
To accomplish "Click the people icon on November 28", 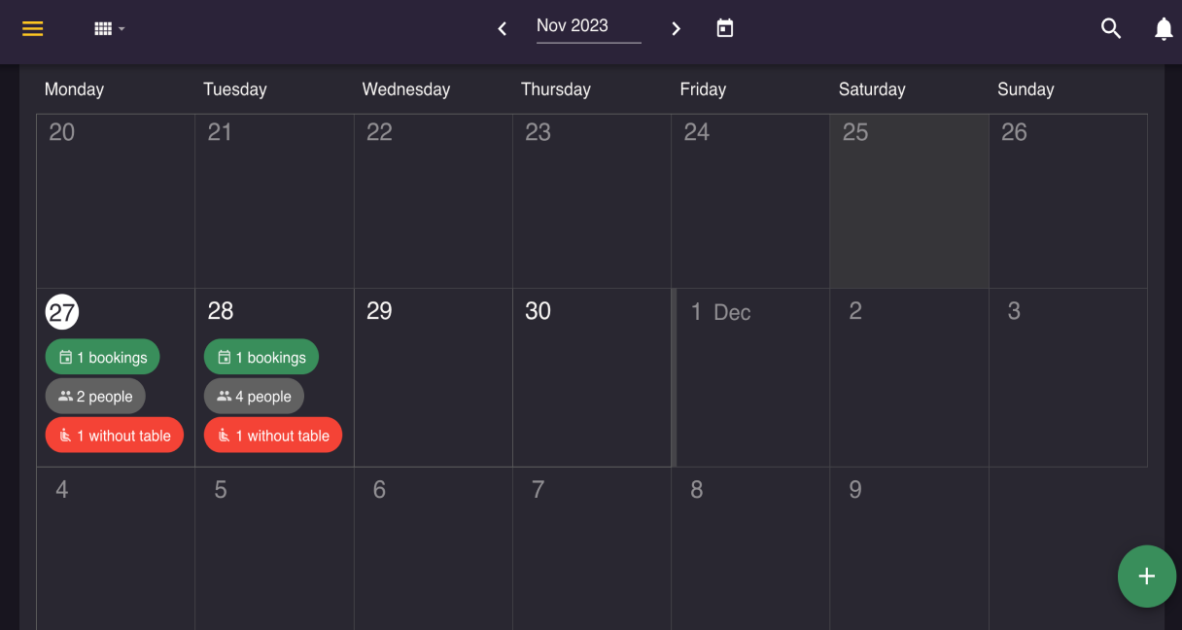I will [224, 395].
